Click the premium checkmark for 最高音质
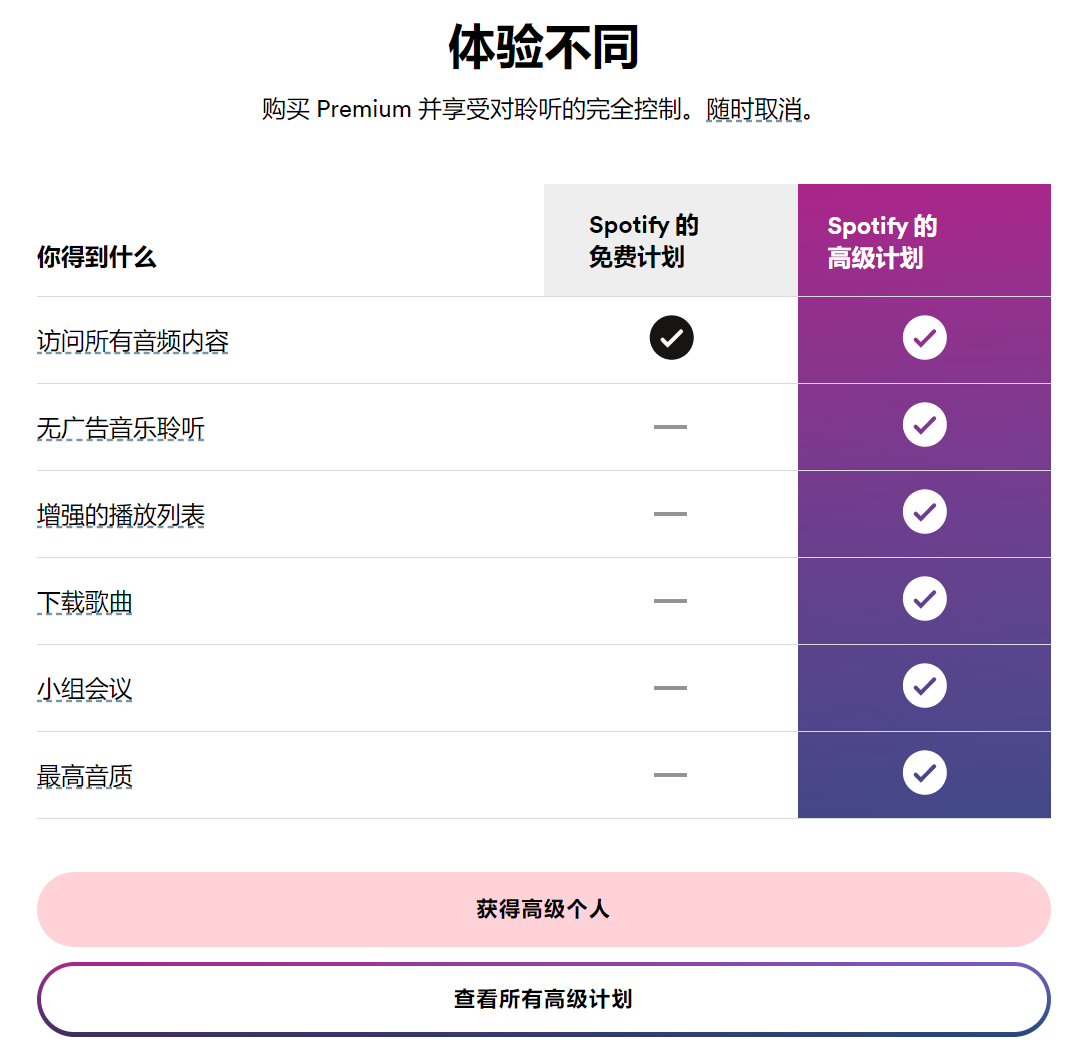This screenshot has width=1083, height=1048. pos(924,773)
